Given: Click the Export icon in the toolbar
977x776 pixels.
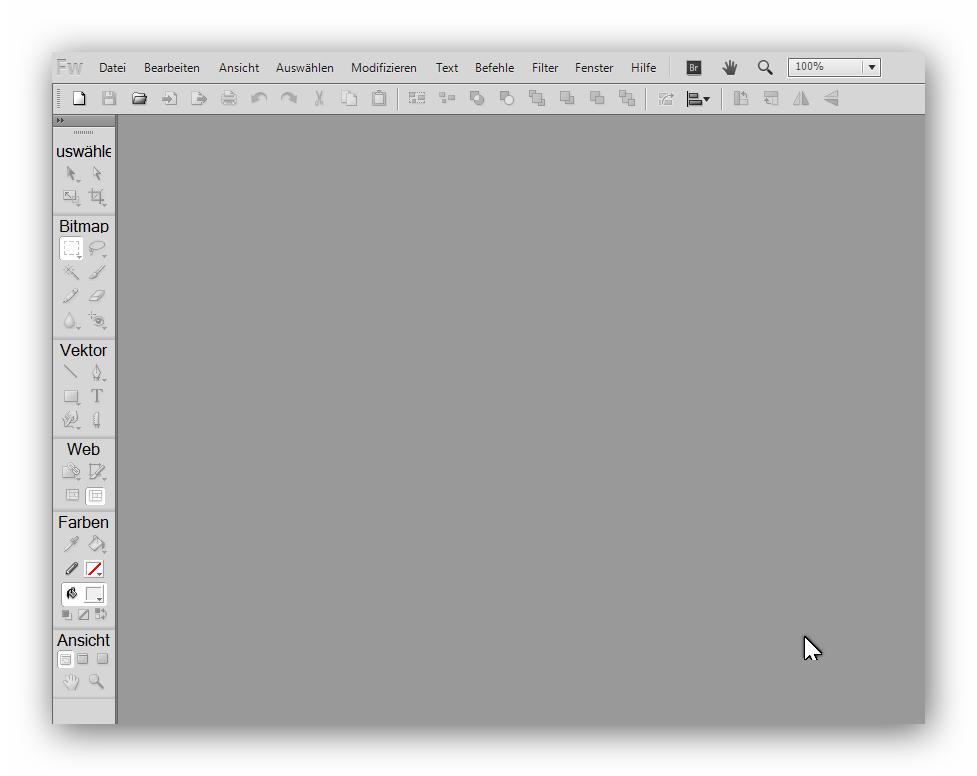Looking at the screenshot, I should pyautogui.click(x=199, y=98).
